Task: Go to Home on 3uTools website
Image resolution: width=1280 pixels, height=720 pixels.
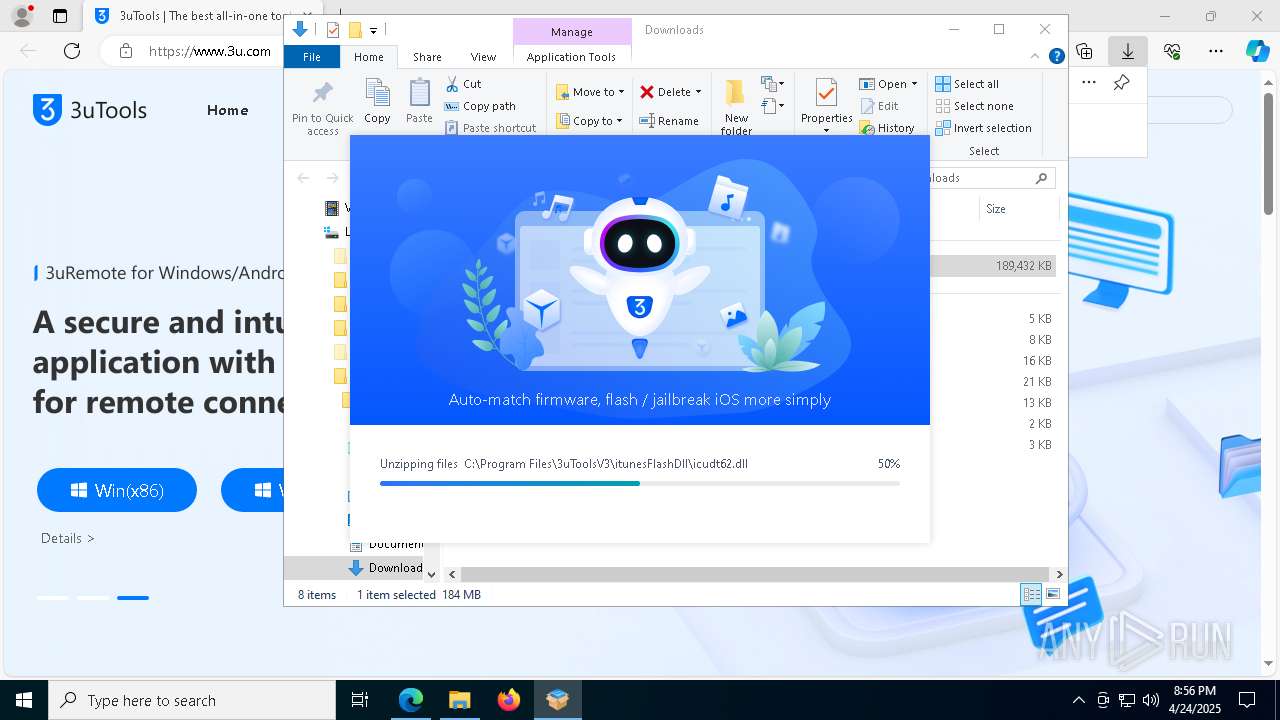Action: (x=227, y=110)
